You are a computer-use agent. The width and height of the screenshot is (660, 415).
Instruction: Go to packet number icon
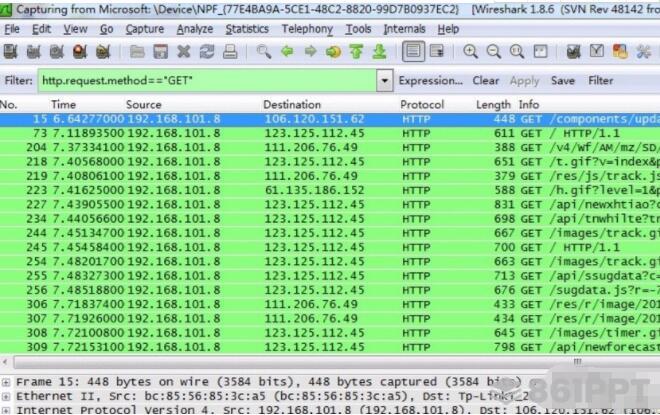tap(333, 52)
